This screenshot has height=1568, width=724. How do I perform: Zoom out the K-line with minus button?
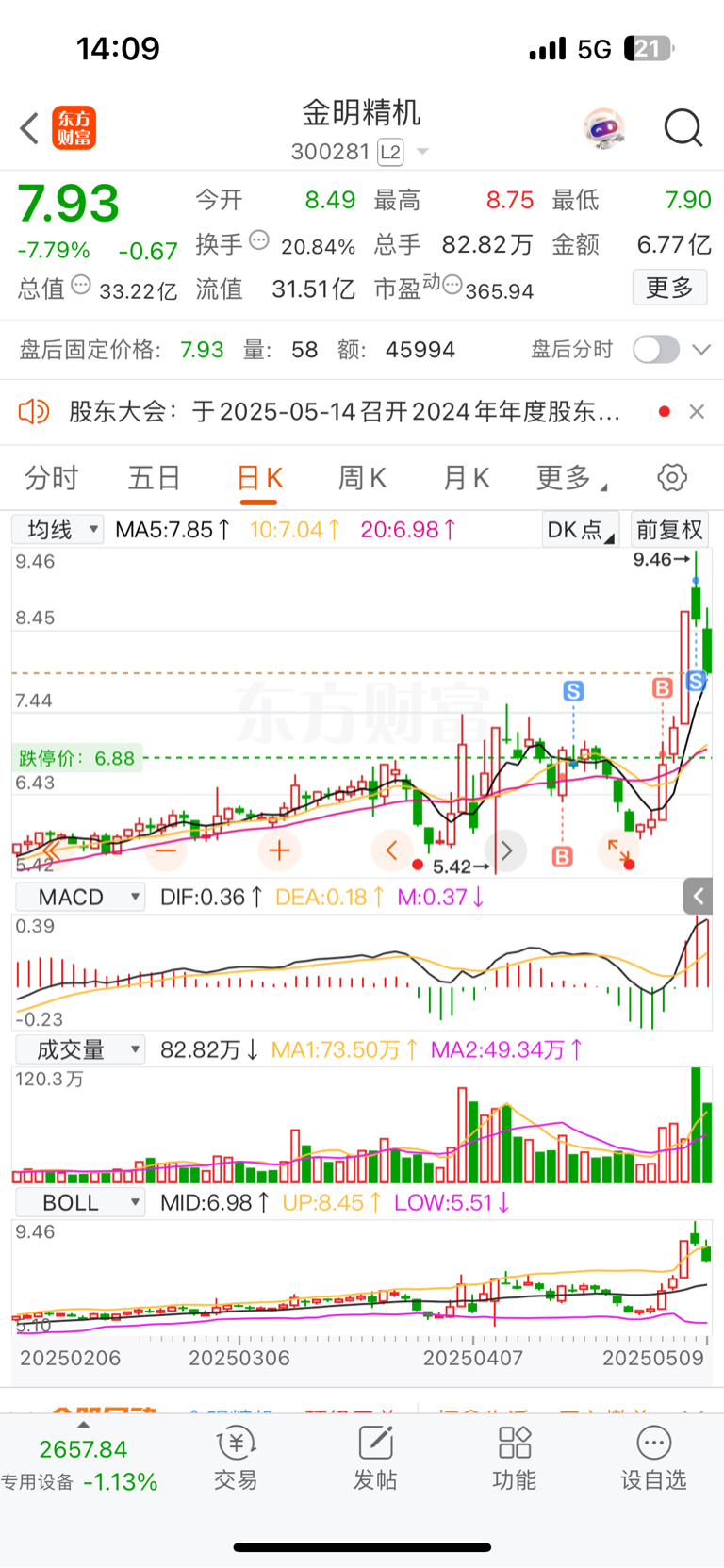(x=166, y=850)
